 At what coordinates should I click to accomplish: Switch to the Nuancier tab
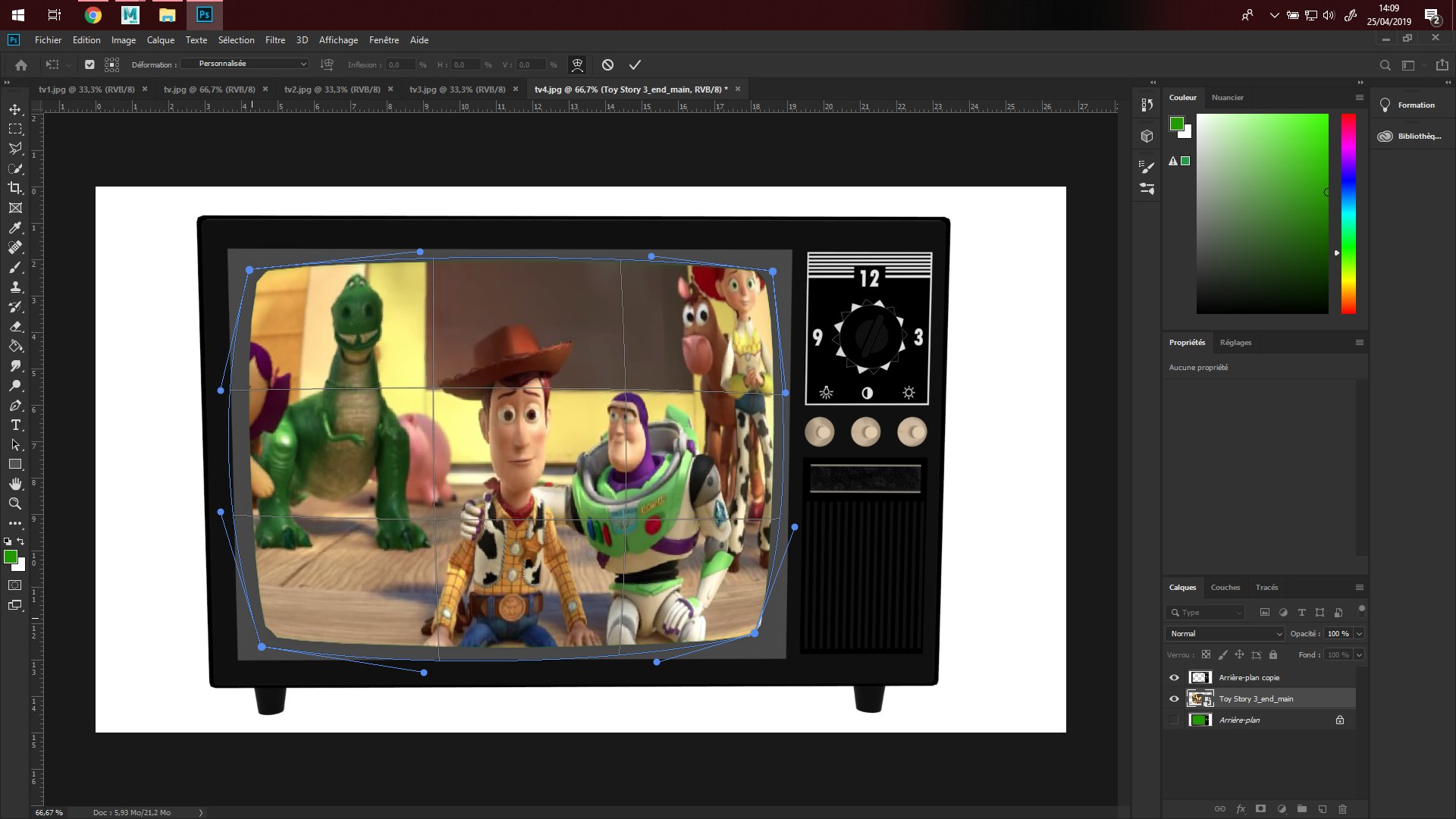pos(1227,97)
